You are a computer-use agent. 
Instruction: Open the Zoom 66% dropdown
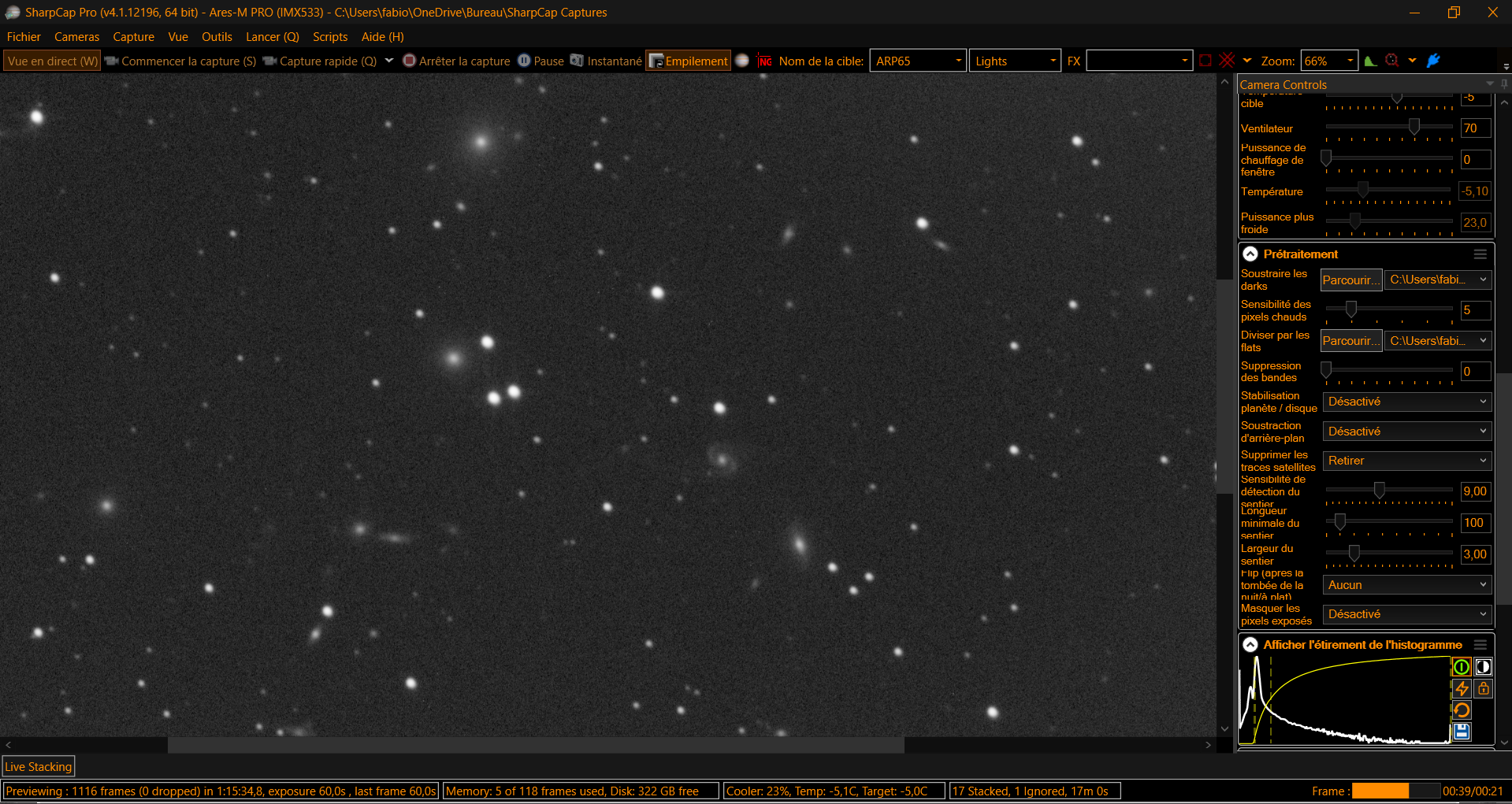pyautogui.click(x=1330, y=61)
